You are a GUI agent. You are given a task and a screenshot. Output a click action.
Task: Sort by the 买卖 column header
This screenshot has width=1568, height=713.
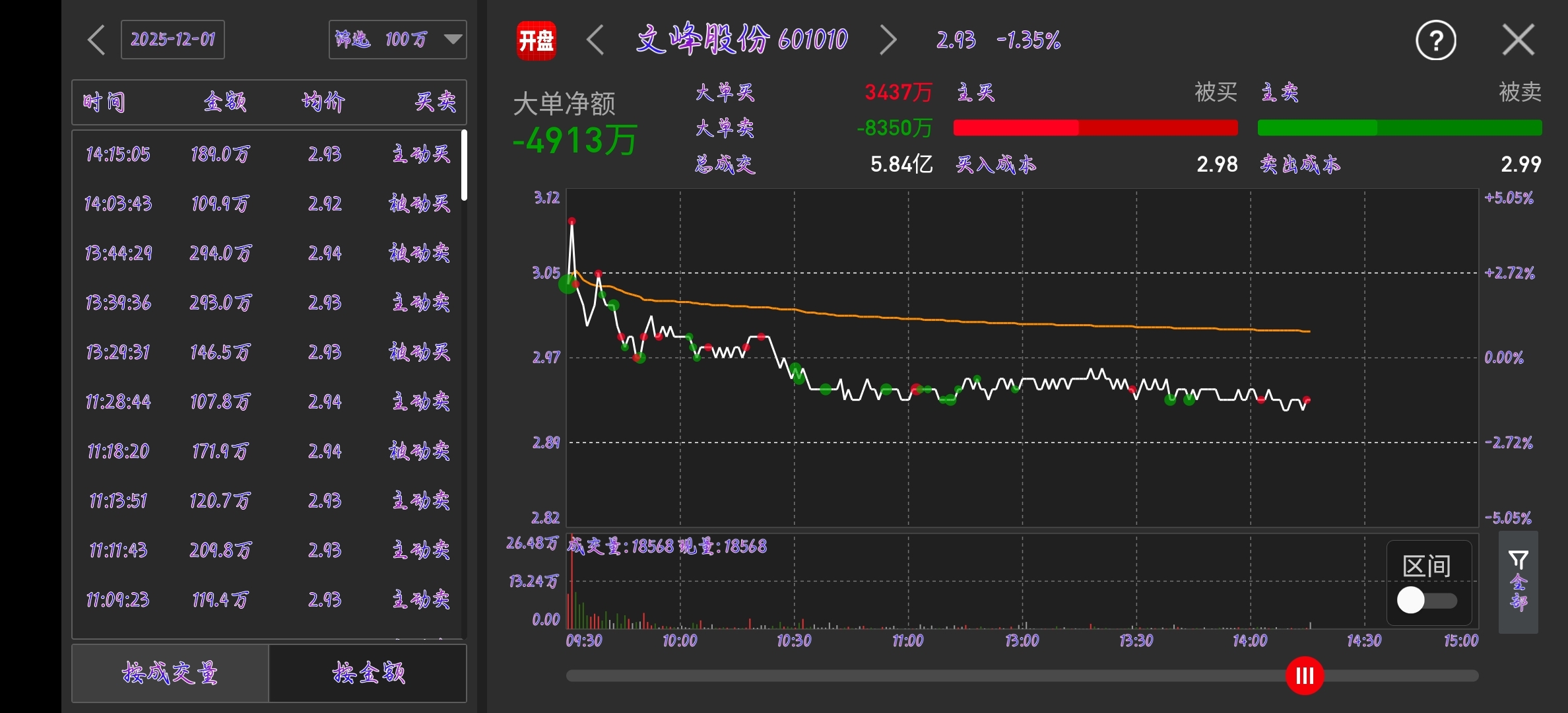(435, 102)
